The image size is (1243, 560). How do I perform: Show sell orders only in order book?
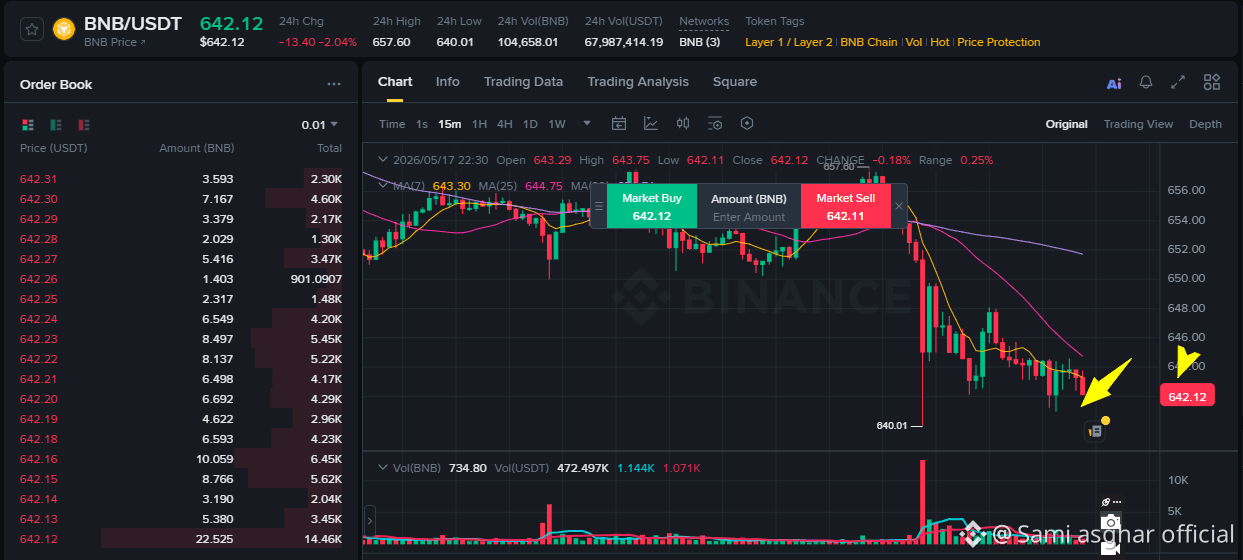85,125
